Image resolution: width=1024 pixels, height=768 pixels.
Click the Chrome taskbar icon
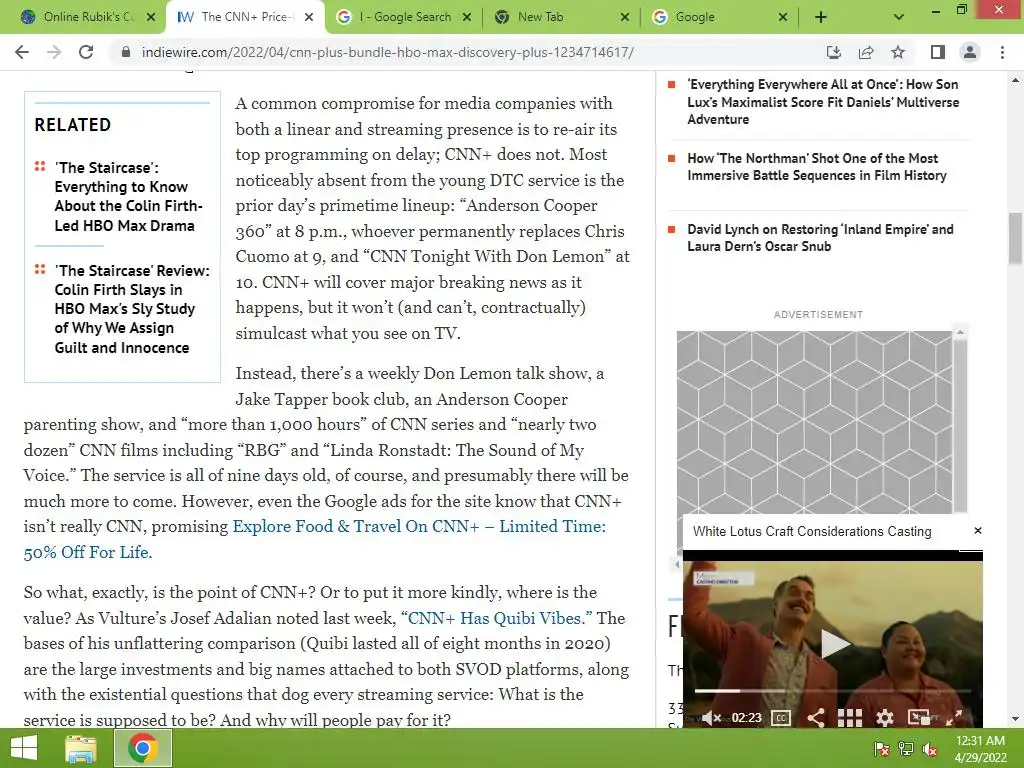point(143,748)
